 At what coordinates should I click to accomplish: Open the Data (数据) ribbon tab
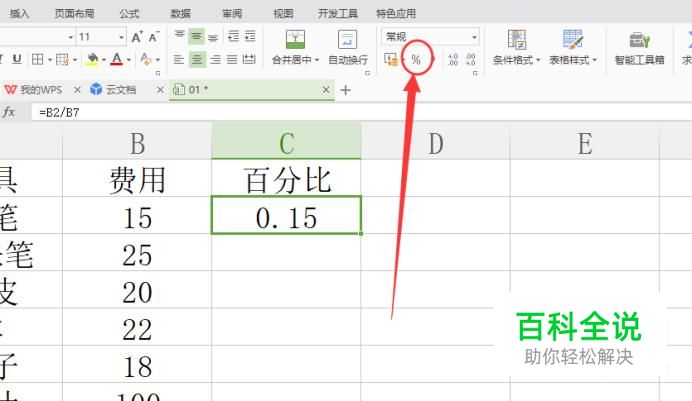click(x=181, y=14)
